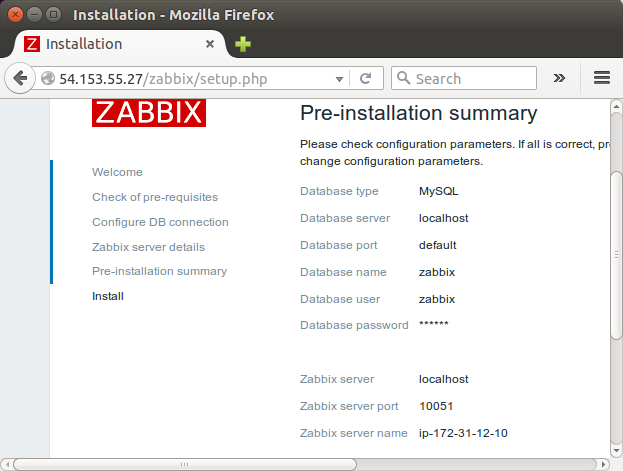This screenshot has width=623, height=471.
Task: Open the Zabbix server details step
Action: [148, 247]
